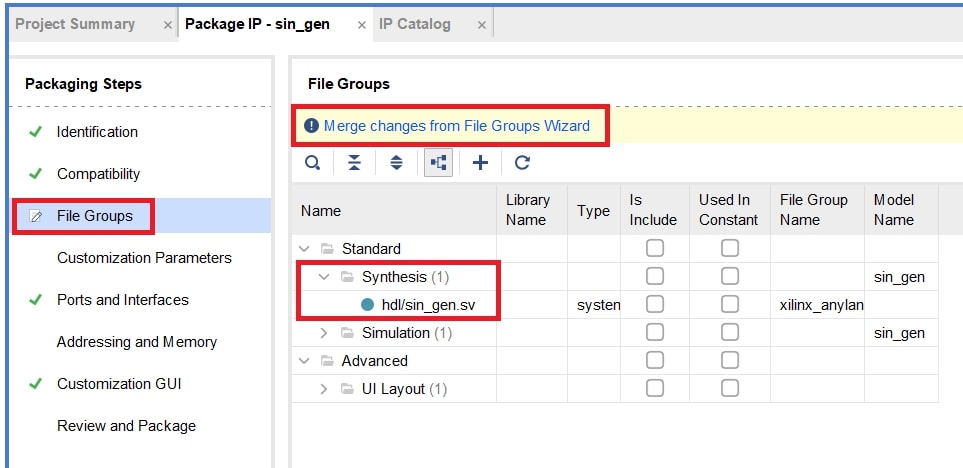
Task: Toggle Used In Constant for Synthesis row
Action: tap(730, 276)
